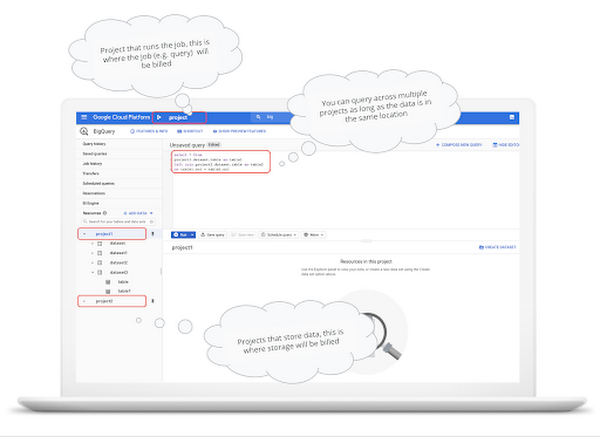Image resolution: width=600 pixels, height=437 pixels.
Task: Focus the tables and datasets search field
Action: click(x=118, y=222)
